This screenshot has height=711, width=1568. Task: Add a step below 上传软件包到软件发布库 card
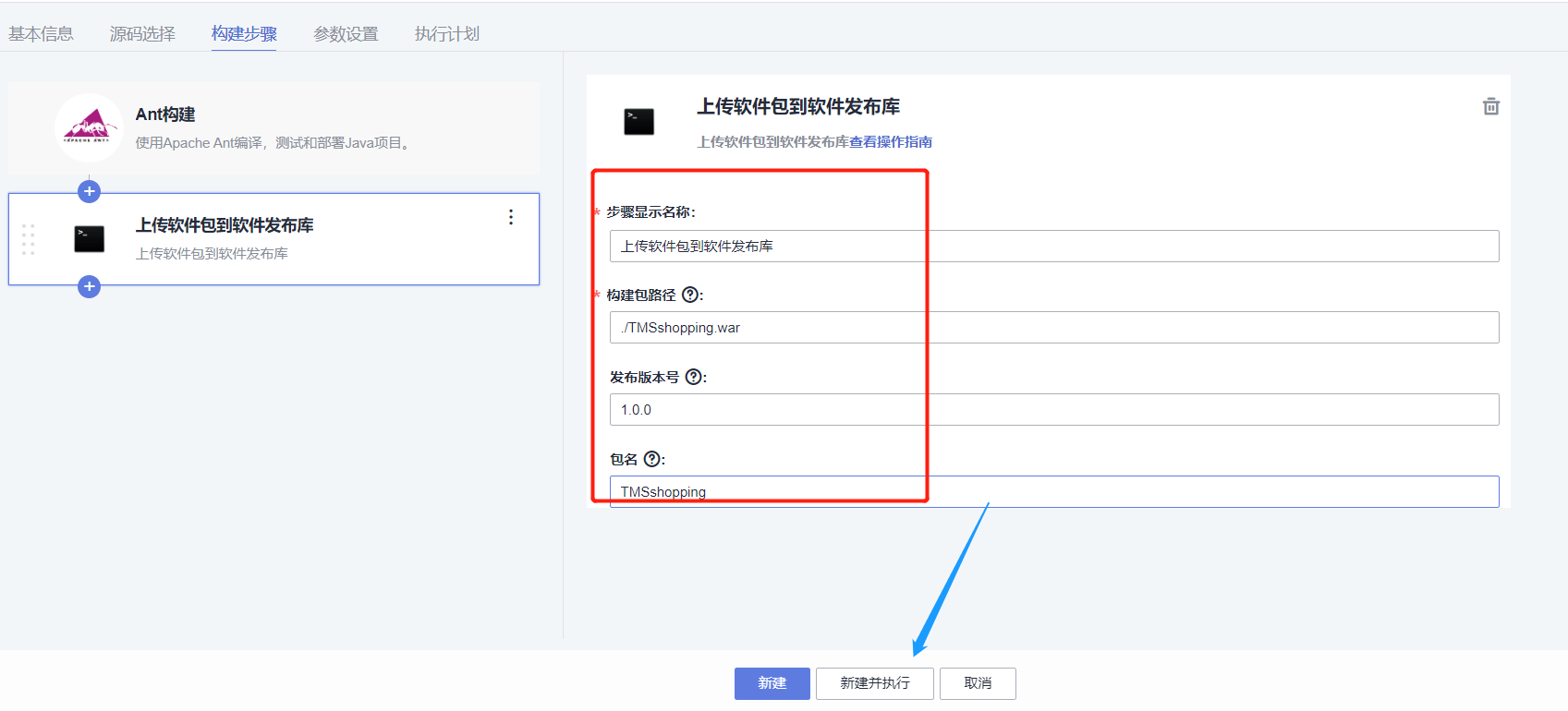click(x=89, y=286)
